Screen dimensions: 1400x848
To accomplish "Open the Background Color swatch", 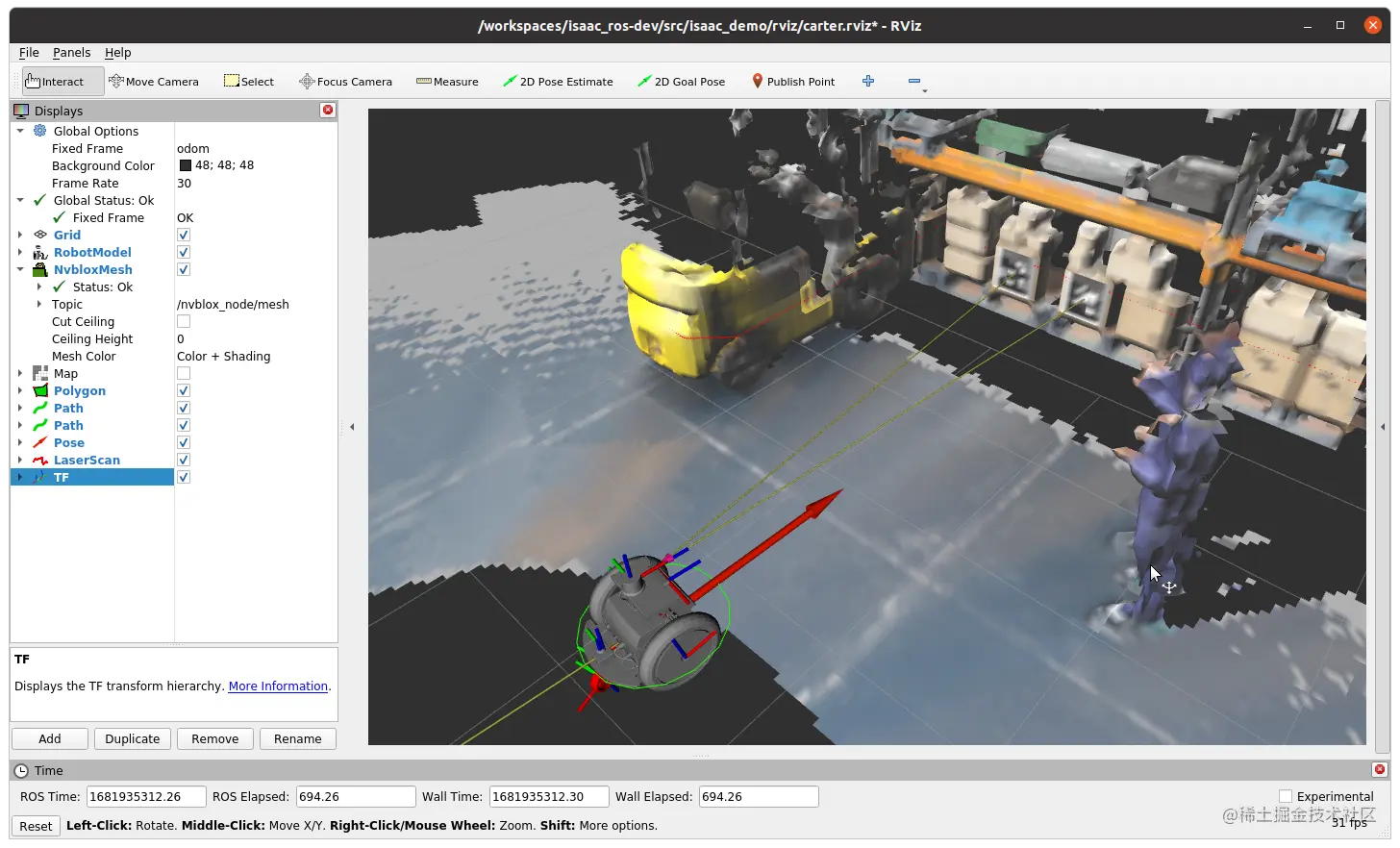I will point(183,165).
